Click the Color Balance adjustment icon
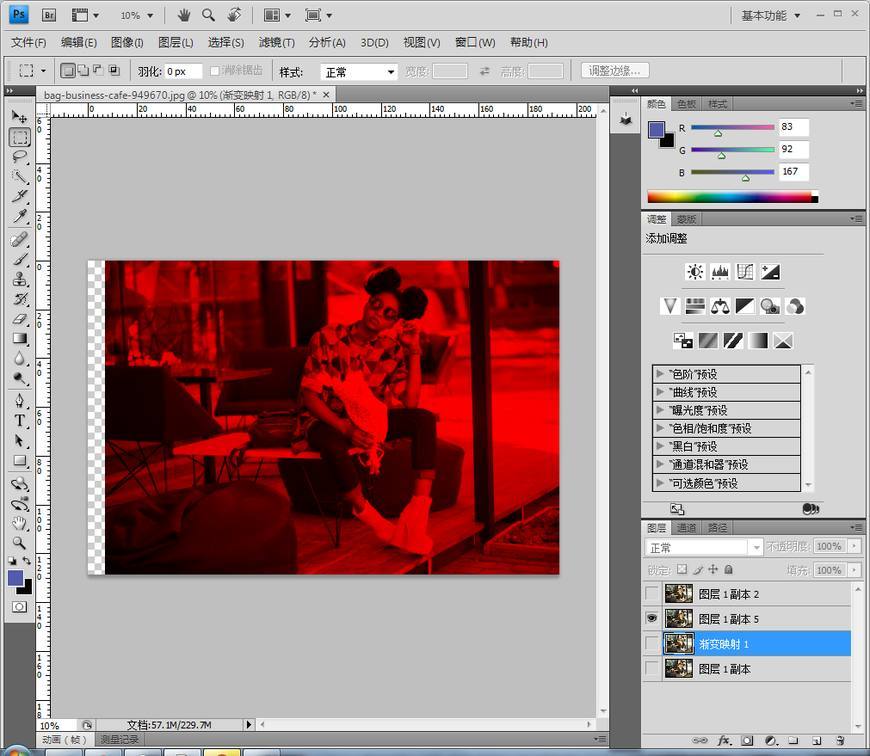Image resolution: width=870 pixels, height=756 pixels. coord(720,306)
